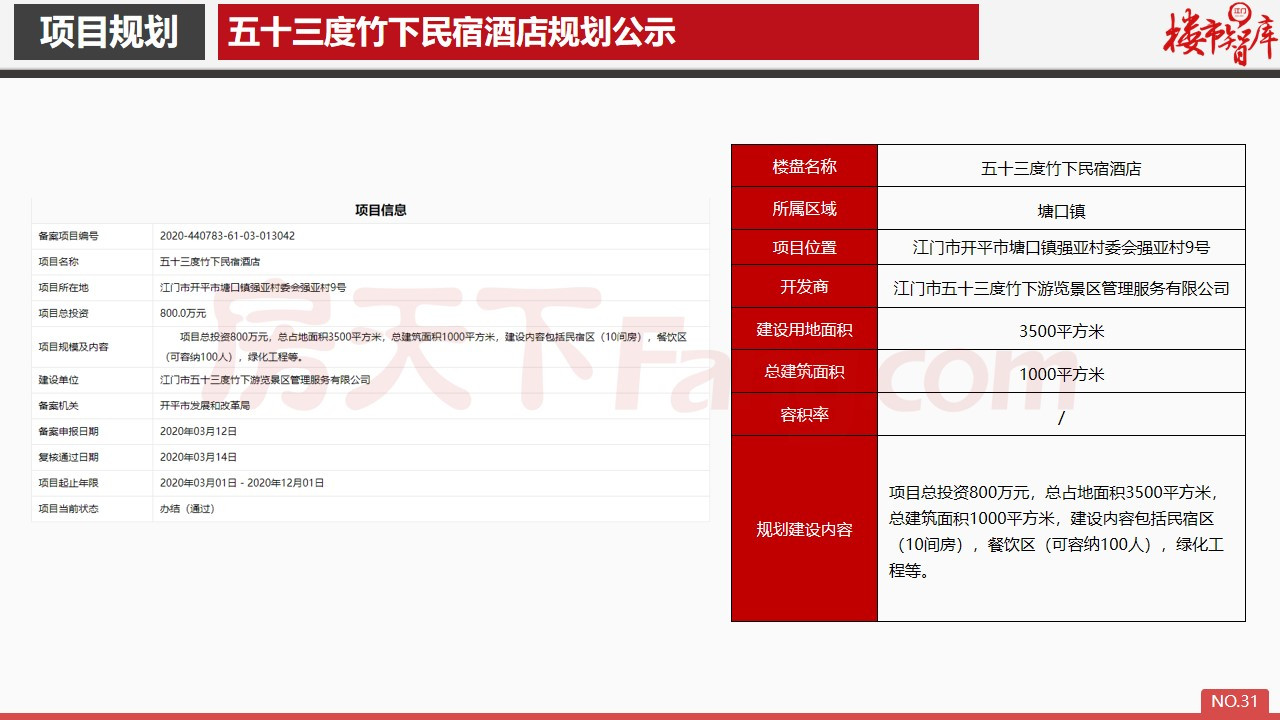The image size is (1280, 720).
Task: Click the 复核通过日期 row label
Action: tap(68, 457)
